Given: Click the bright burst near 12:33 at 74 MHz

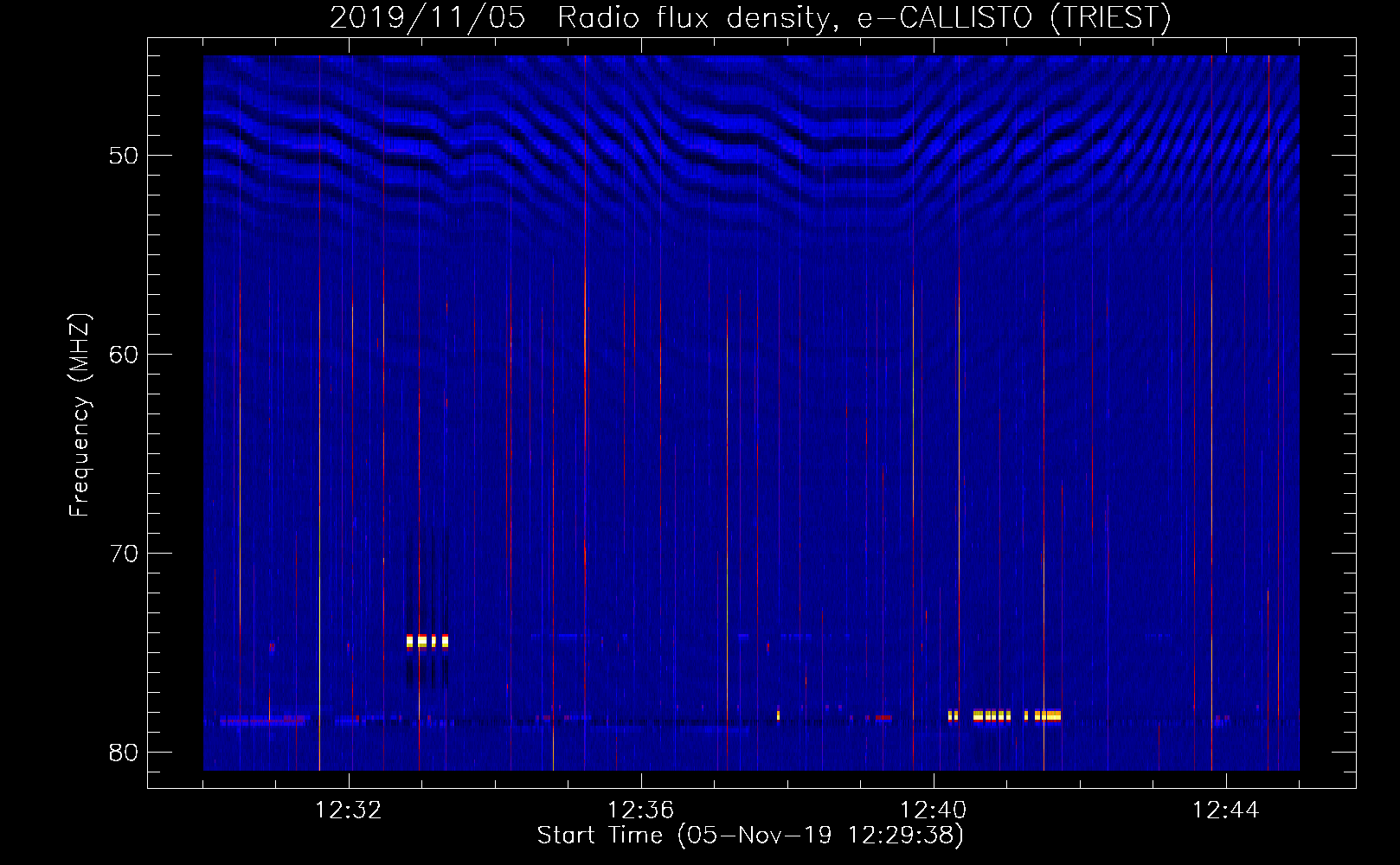Looking at the screenshot, I should (427, 642).
